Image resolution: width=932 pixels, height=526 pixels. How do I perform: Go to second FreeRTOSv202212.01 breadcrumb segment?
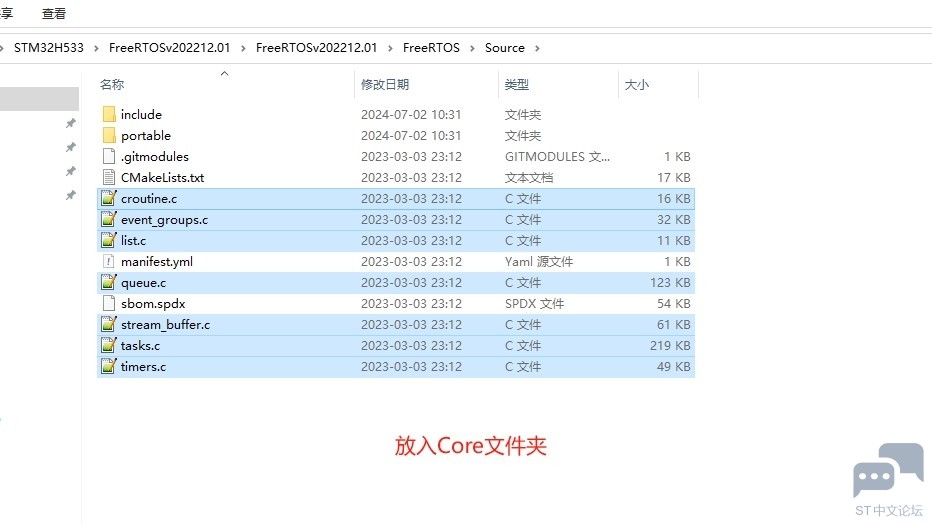tap(316, 48)
